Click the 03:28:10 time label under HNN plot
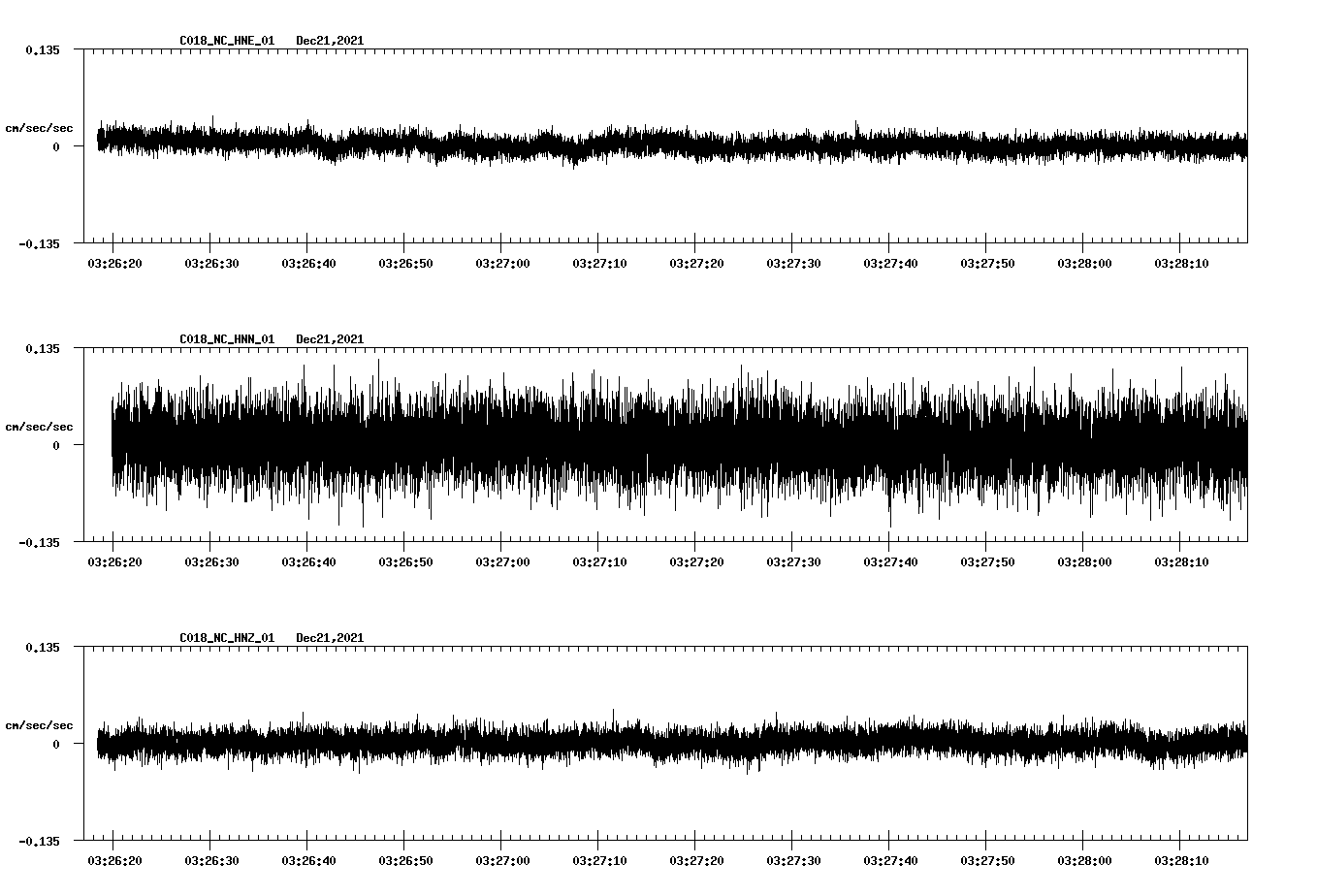The height and width of the screenshot is (896, 1317). (1181, 561)
